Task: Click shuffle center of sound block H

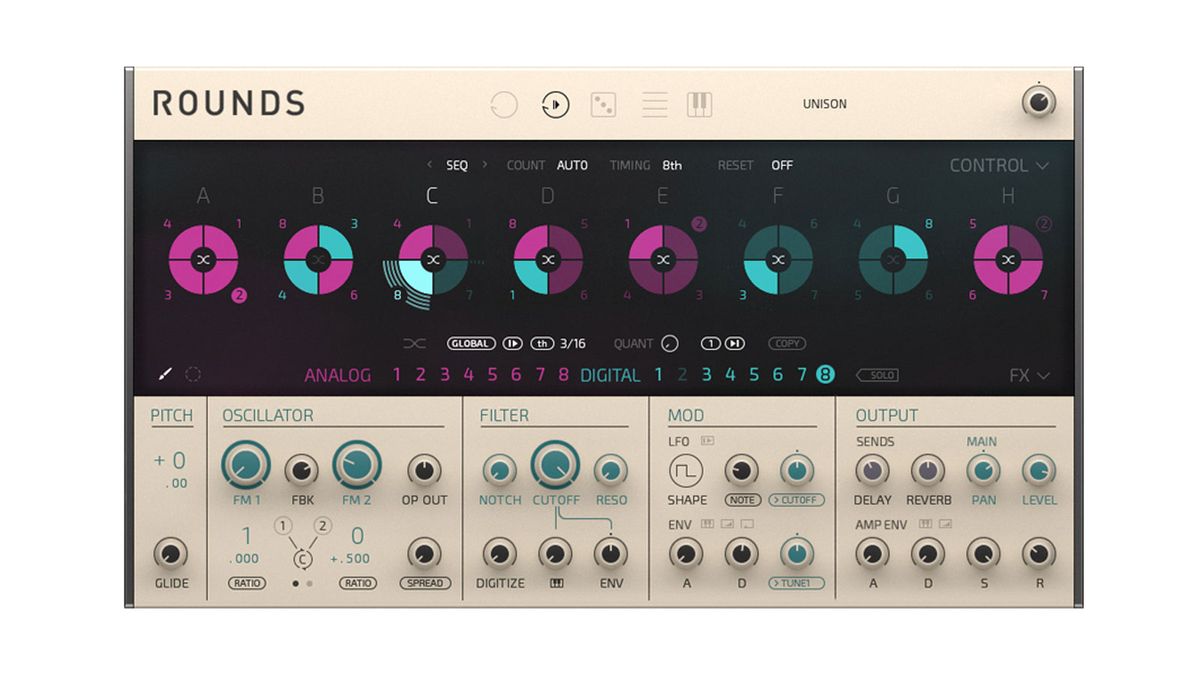Action: tap(1008, 260)
